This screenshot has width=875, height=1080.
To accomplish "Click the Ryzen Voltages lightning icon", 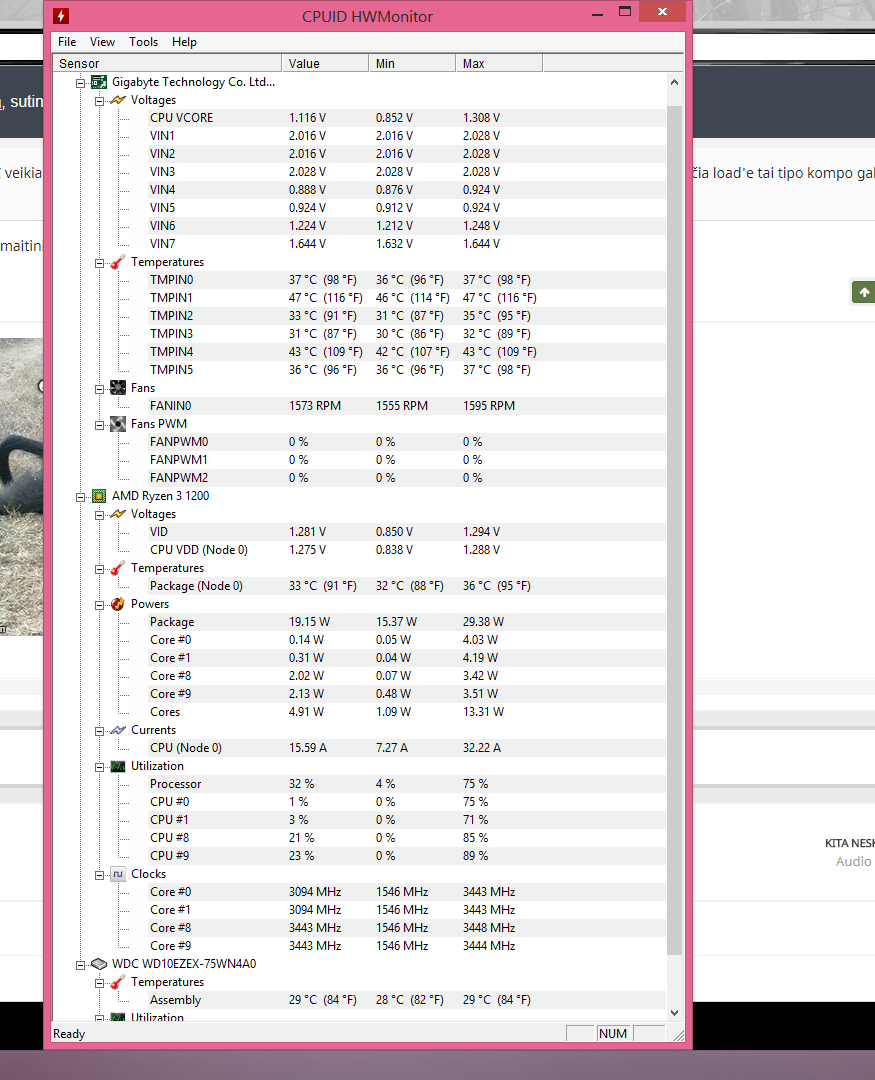I will tap(118, 514).
